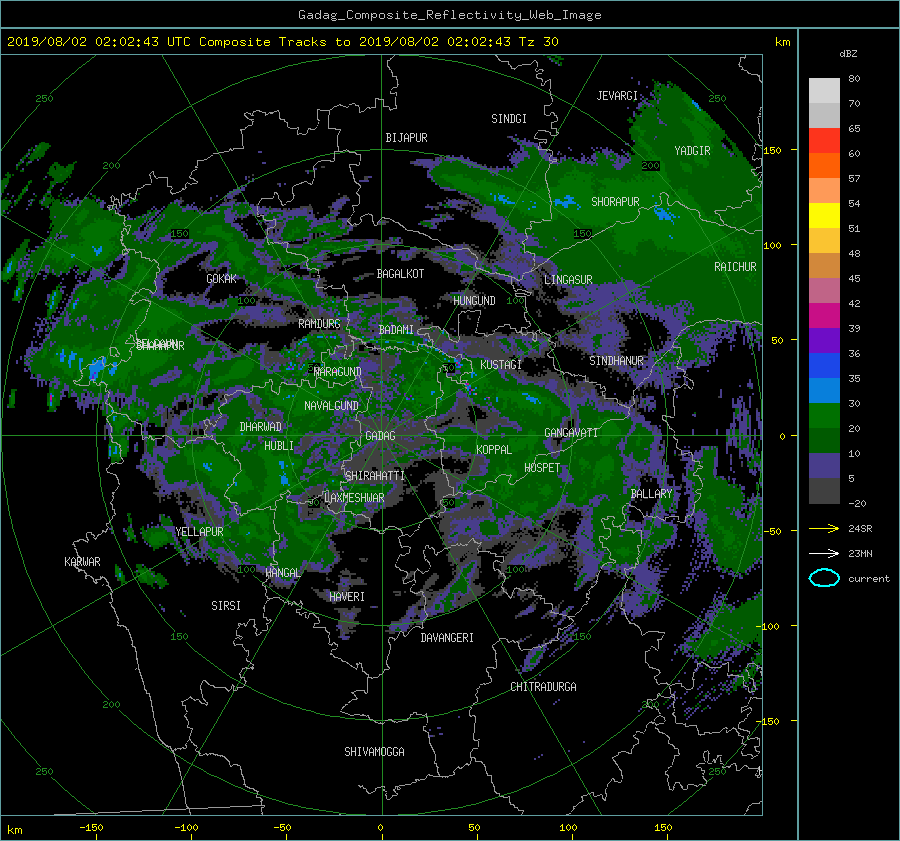Click the dBZ legend heading
900x841 pixels.
(x=848, y=54)
